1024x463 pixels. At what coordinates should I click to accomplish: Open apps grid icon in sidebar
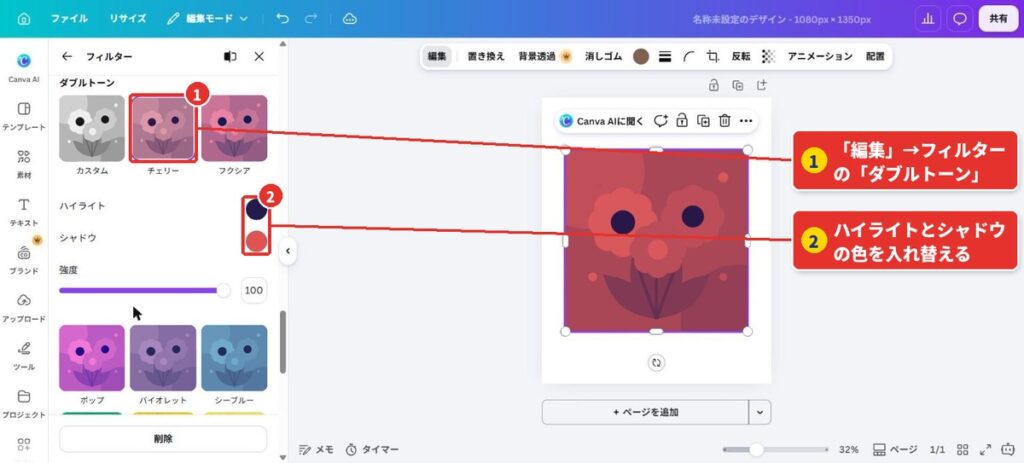(x=24, y=445)
